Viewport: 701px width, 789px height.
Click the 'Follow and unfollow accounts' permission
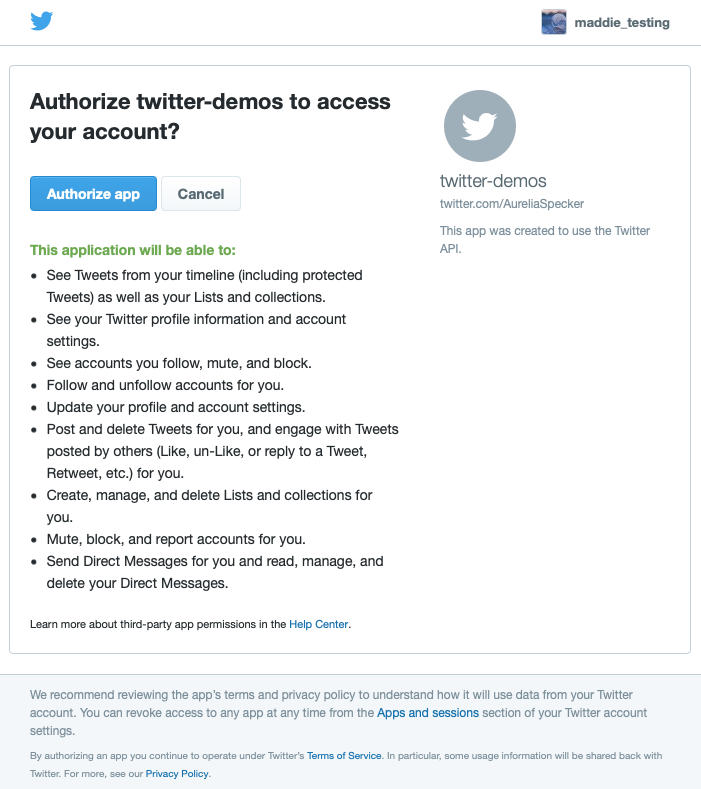[x=165, y=385]
